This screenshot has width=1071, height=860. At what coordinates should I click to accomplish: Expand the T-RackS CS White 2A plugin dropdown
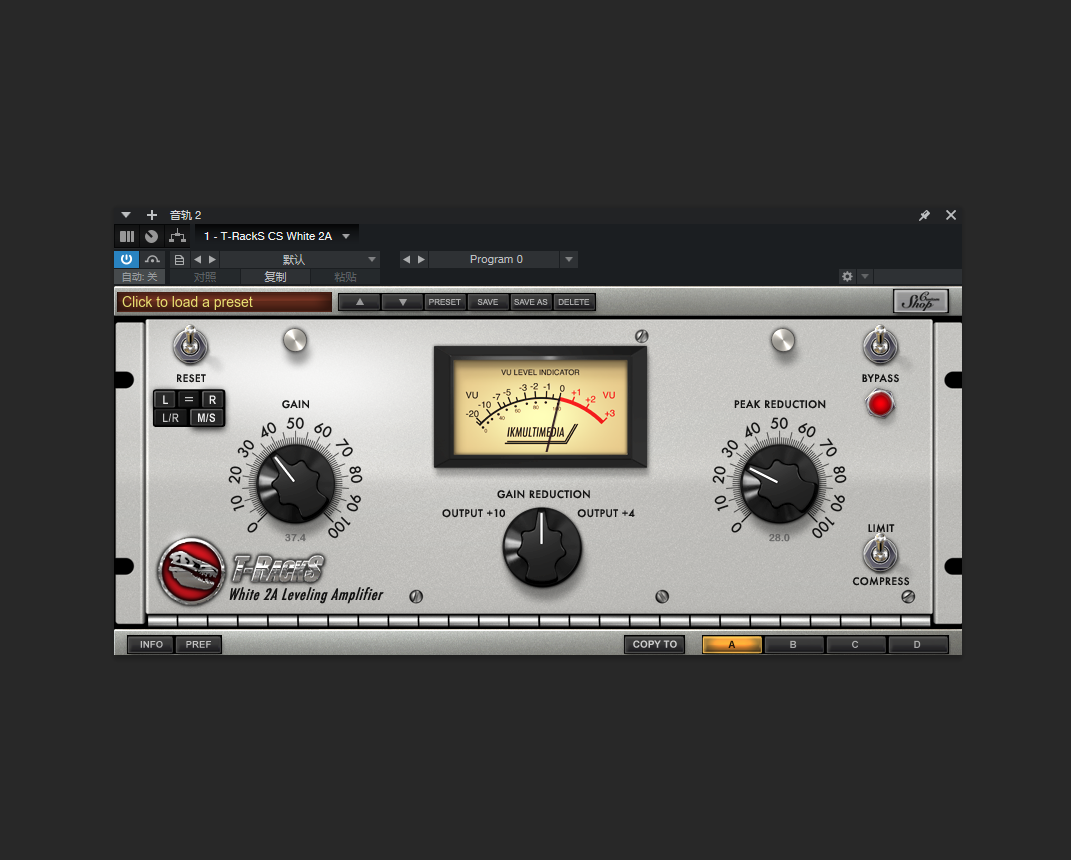coord(346,236)
